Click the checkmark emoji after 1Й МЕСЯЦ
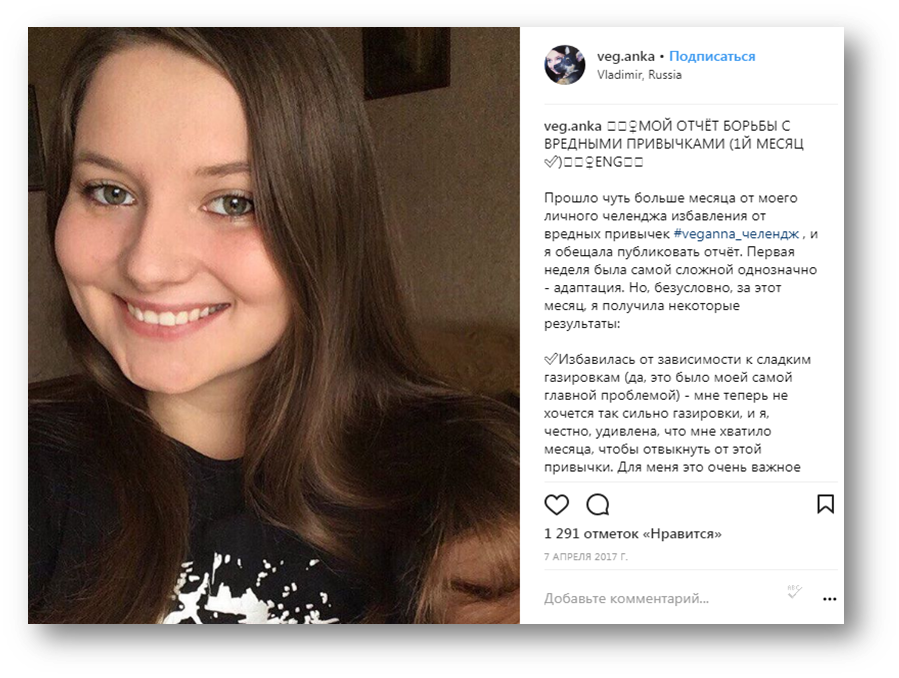899x678 pixels. [x=550, y=162]
